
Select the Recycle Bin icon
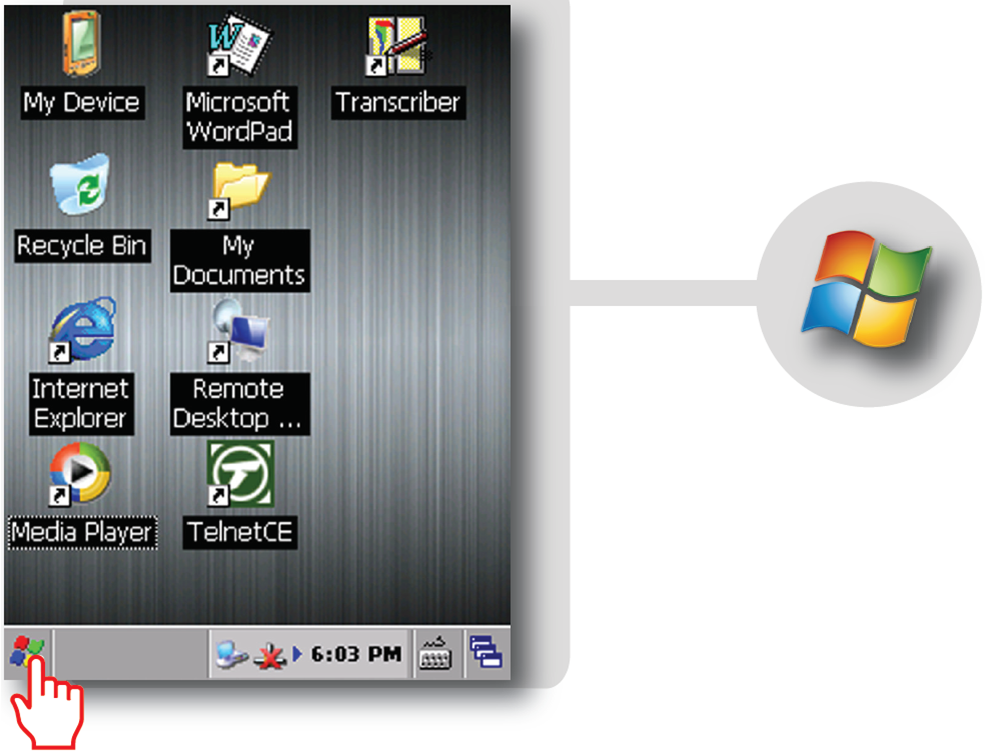coord(80,185)
